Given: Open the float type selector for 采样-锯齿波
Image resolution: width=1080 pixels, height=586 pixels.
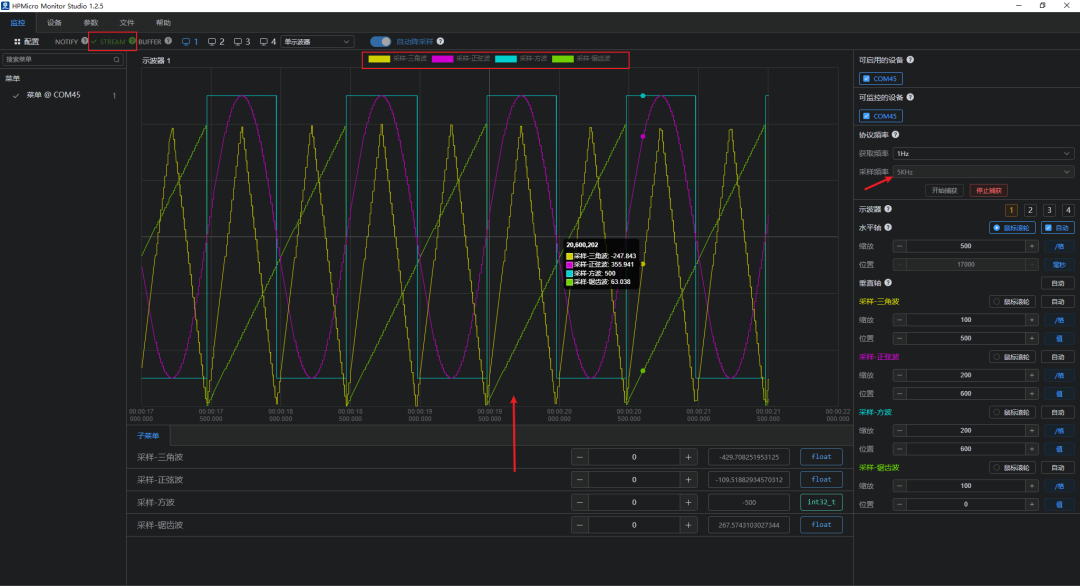Looking at the screenshot, I should [820, 525].
